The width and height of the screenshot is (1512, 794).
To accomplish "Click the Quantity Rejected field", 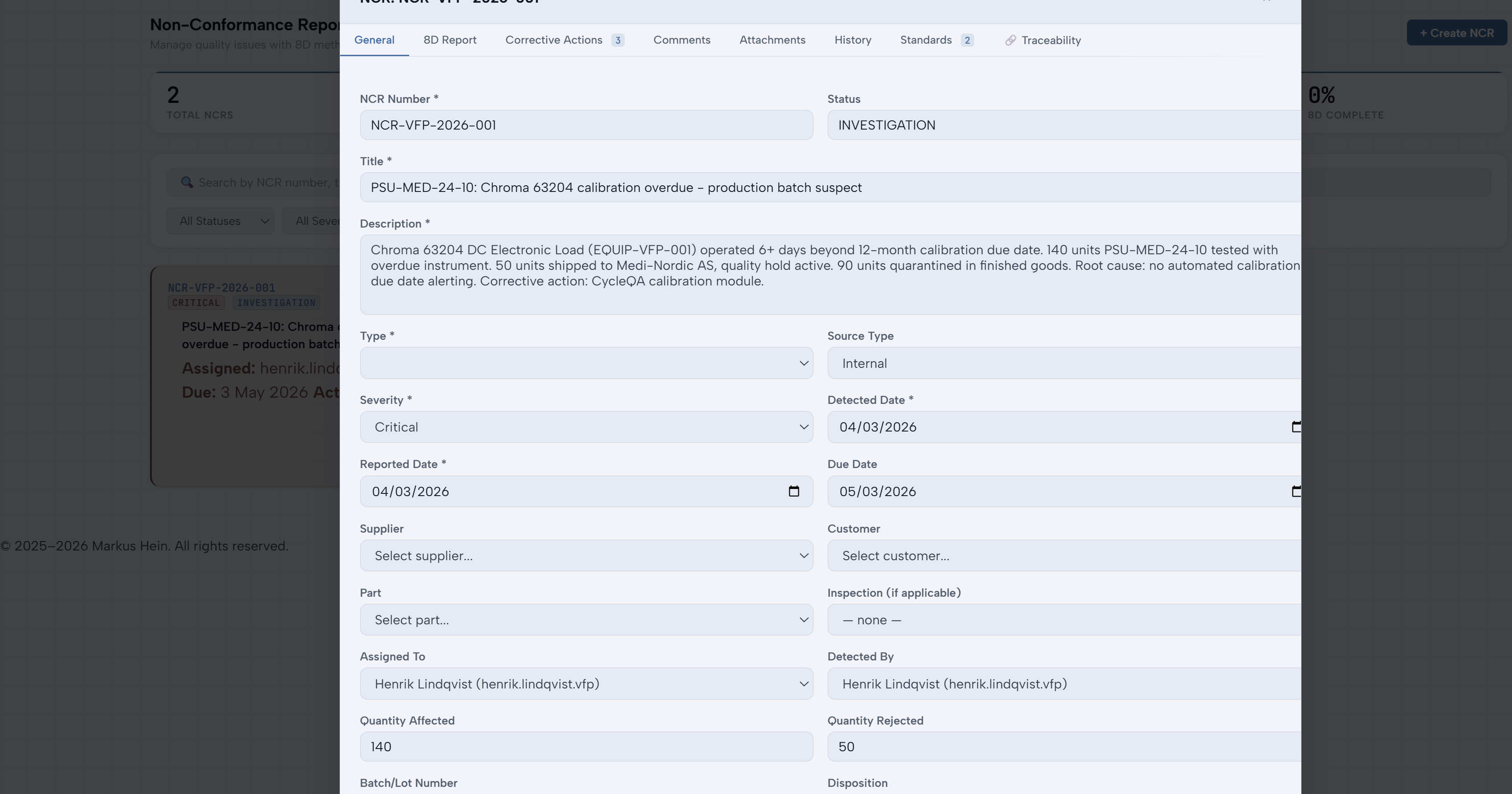I will coord(1064,746).
